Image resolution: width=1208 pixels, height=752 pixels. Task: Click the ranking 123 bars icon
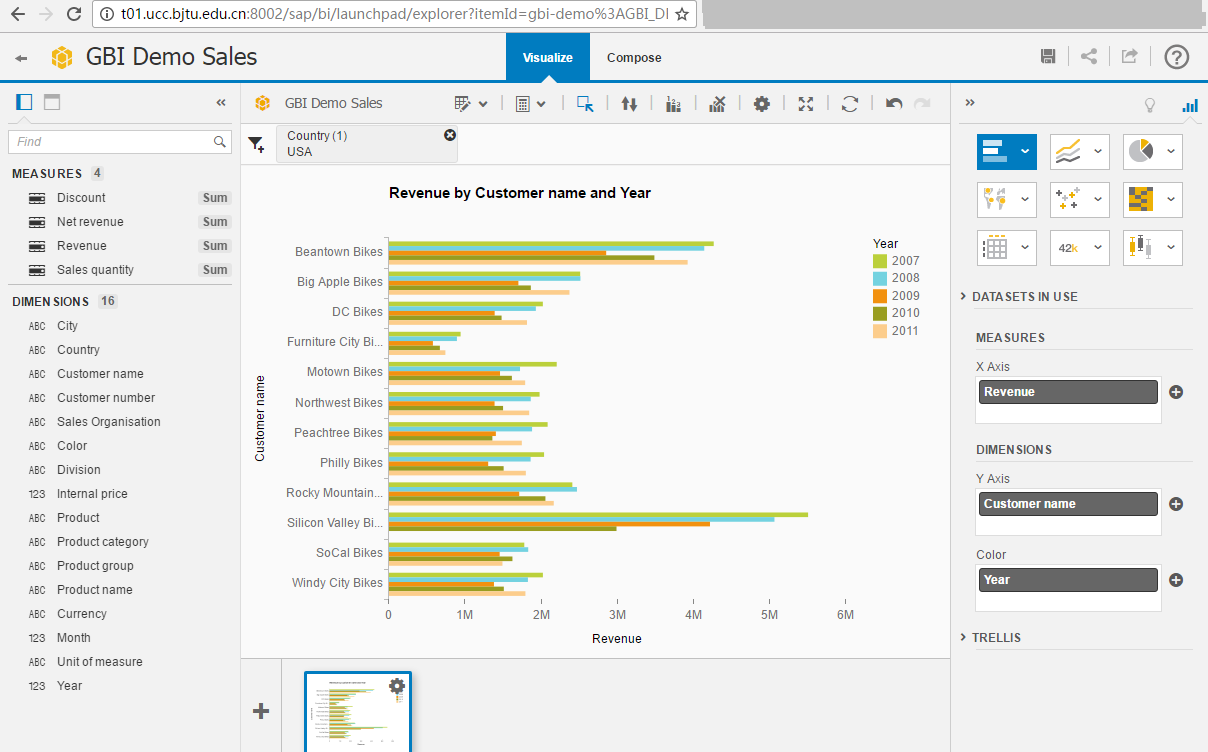[x=673, y=103]
